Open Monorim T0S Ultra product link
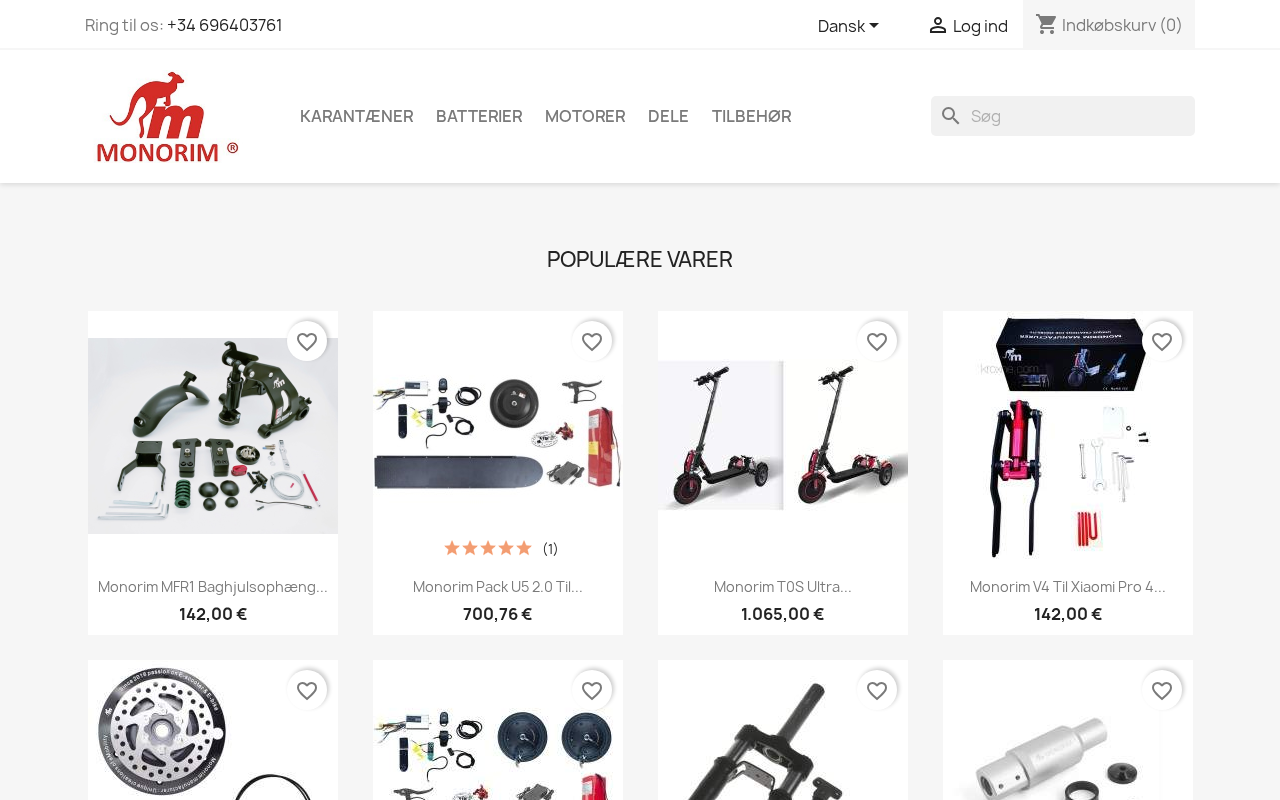The height and width of the screenshot is (800, 1280). (783, 587)
